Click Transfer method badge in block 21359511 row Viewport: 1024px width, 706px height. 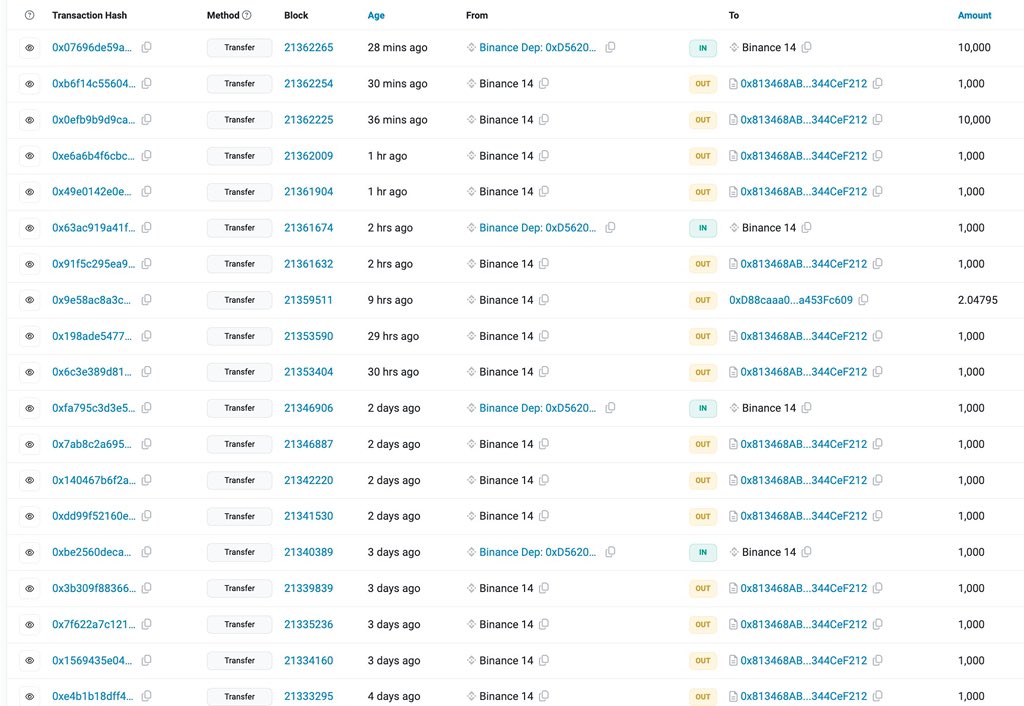[240, 300]
